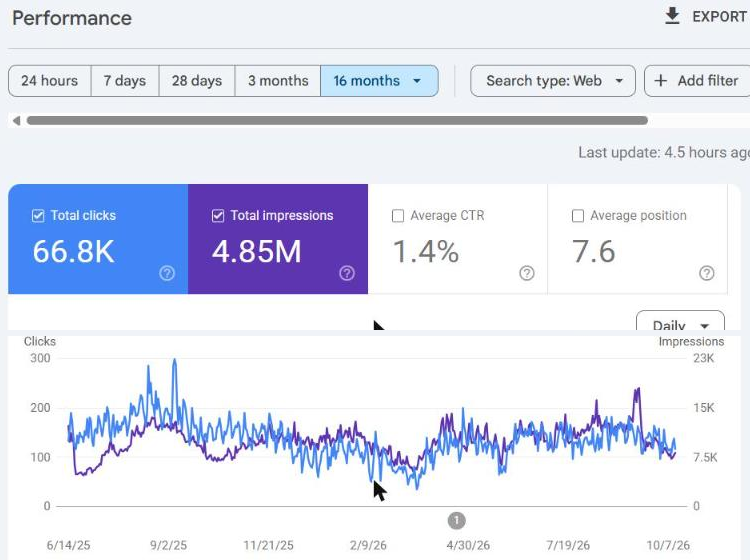This screenshot has width=750, height=560.
Task: Open the 16 months dropdown arrow
Action: 417,81
